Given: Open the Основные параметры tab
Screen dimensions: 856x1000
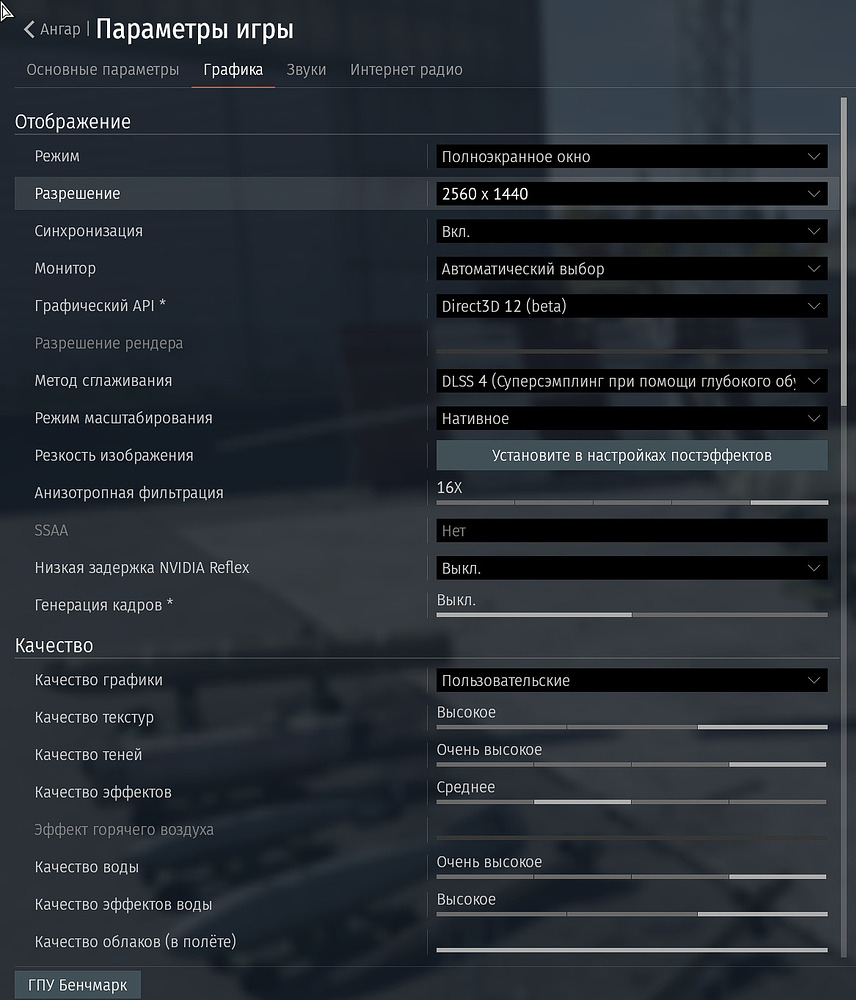Looking at the screenshot, I should click(103, 70).
